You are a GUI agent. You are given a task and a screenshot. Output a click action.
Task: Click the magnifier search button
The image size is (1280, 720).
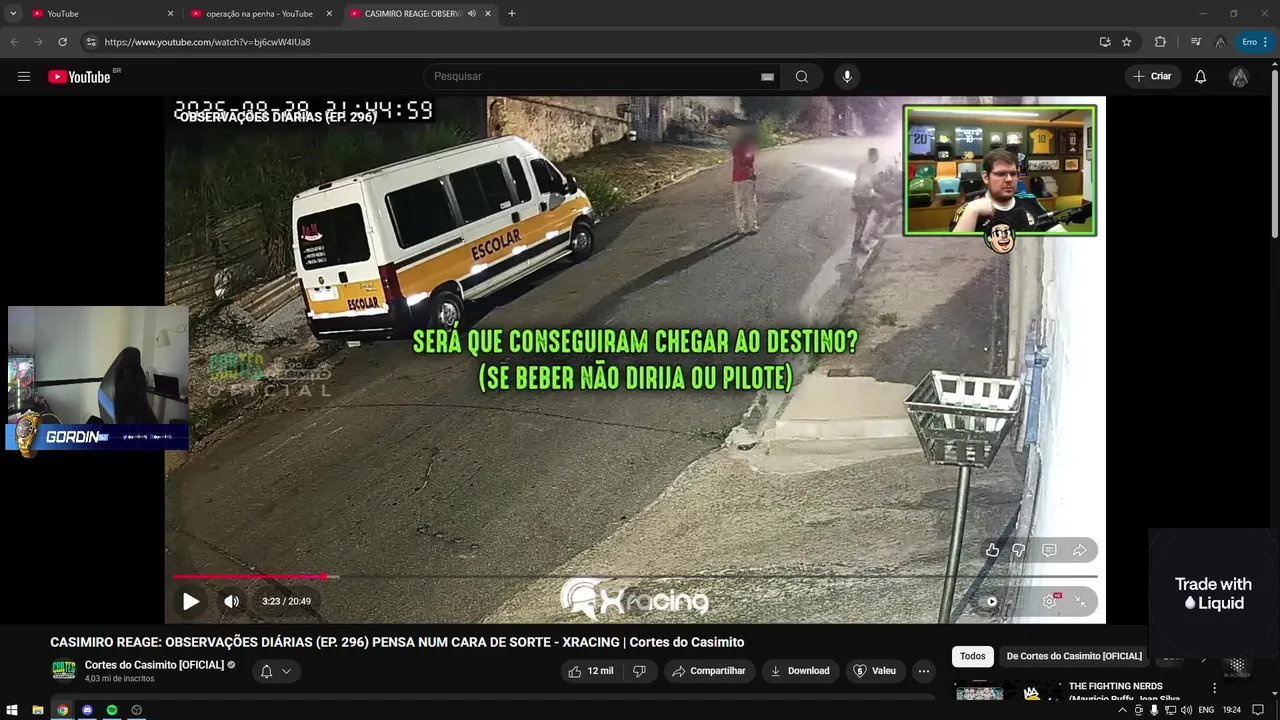coord(802,77)
